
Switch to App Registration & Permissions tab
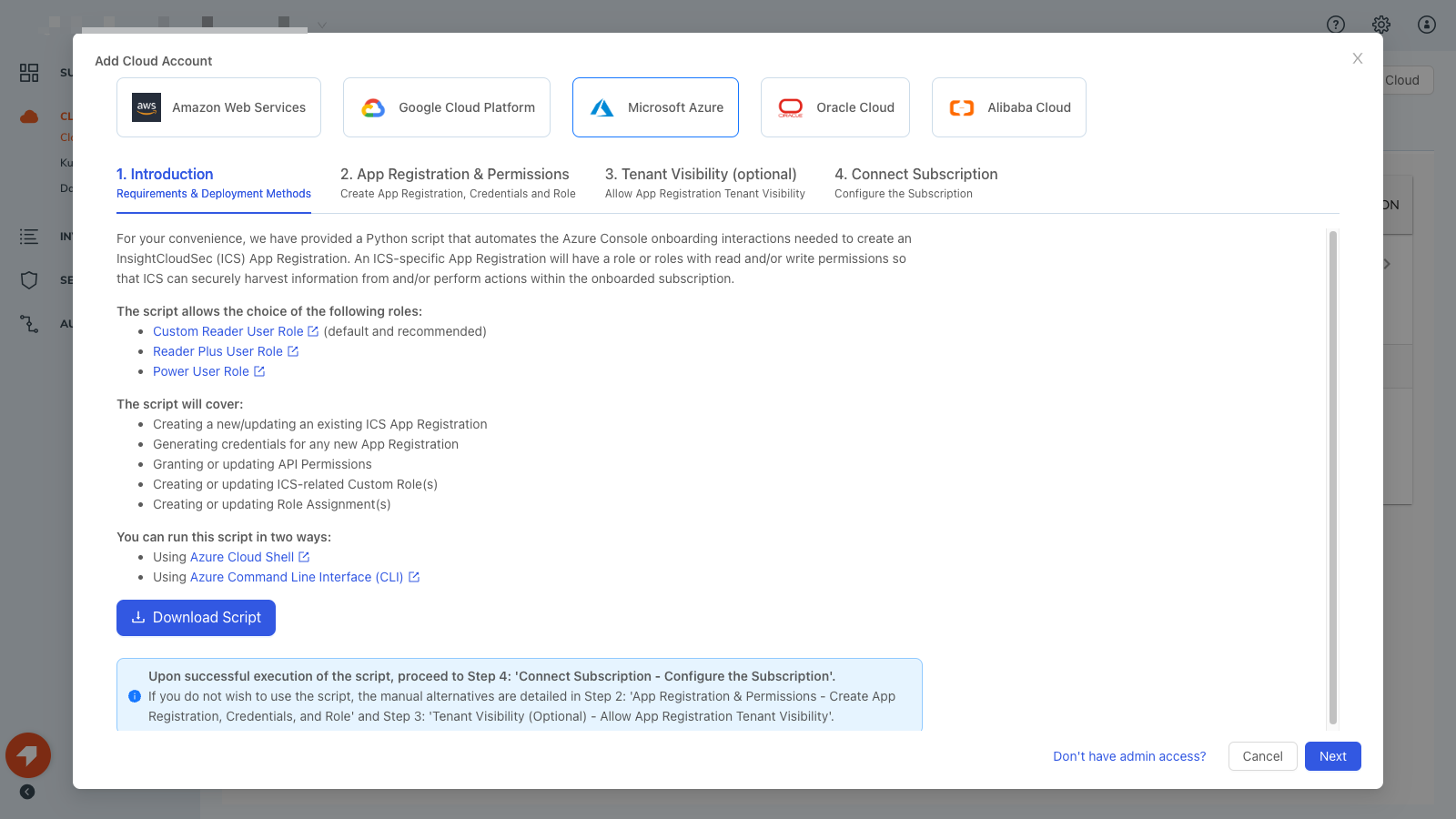point(458,183)
